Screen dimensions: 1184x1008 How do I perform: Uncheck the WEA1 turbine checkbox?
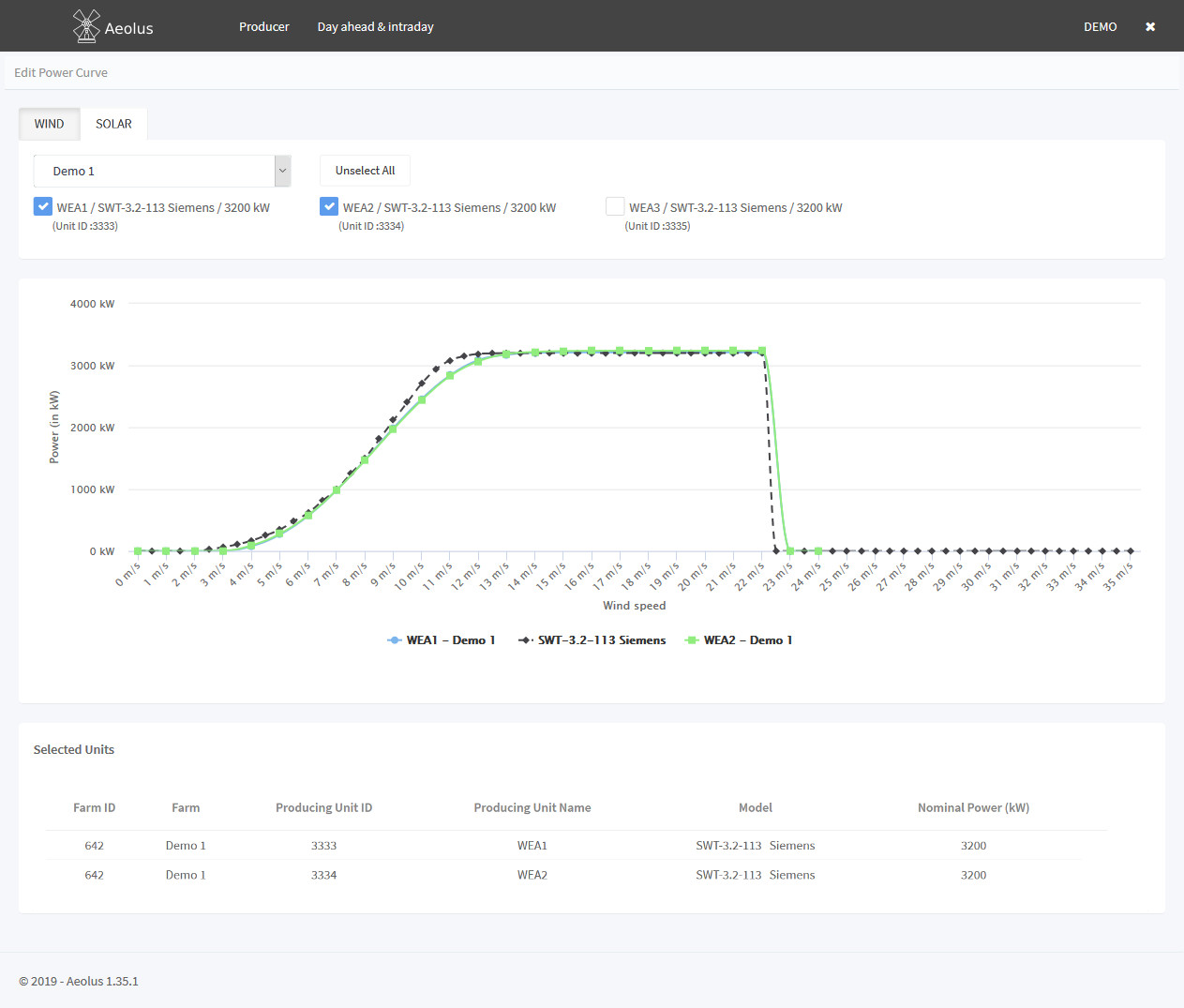(43, 206)
